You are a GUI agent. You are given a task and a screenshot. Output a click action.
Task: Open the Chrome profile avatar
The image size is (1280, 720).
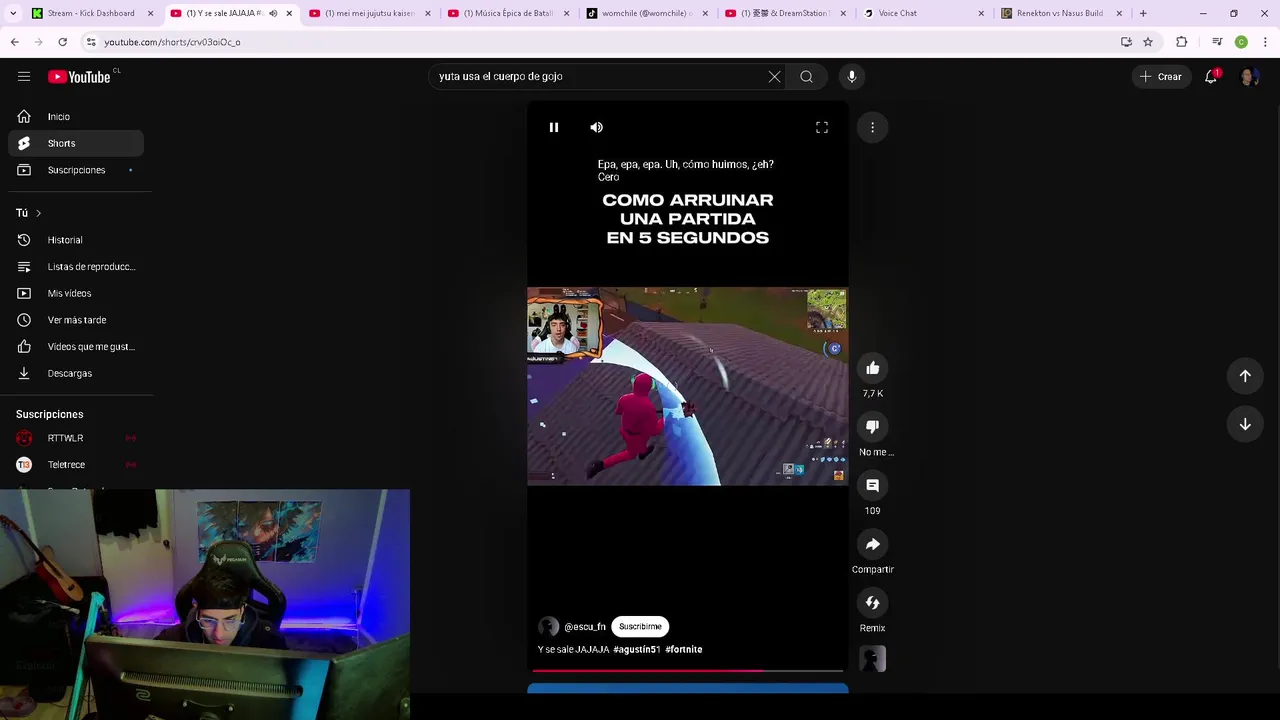pyautogui.click(x=1241, y=42)
